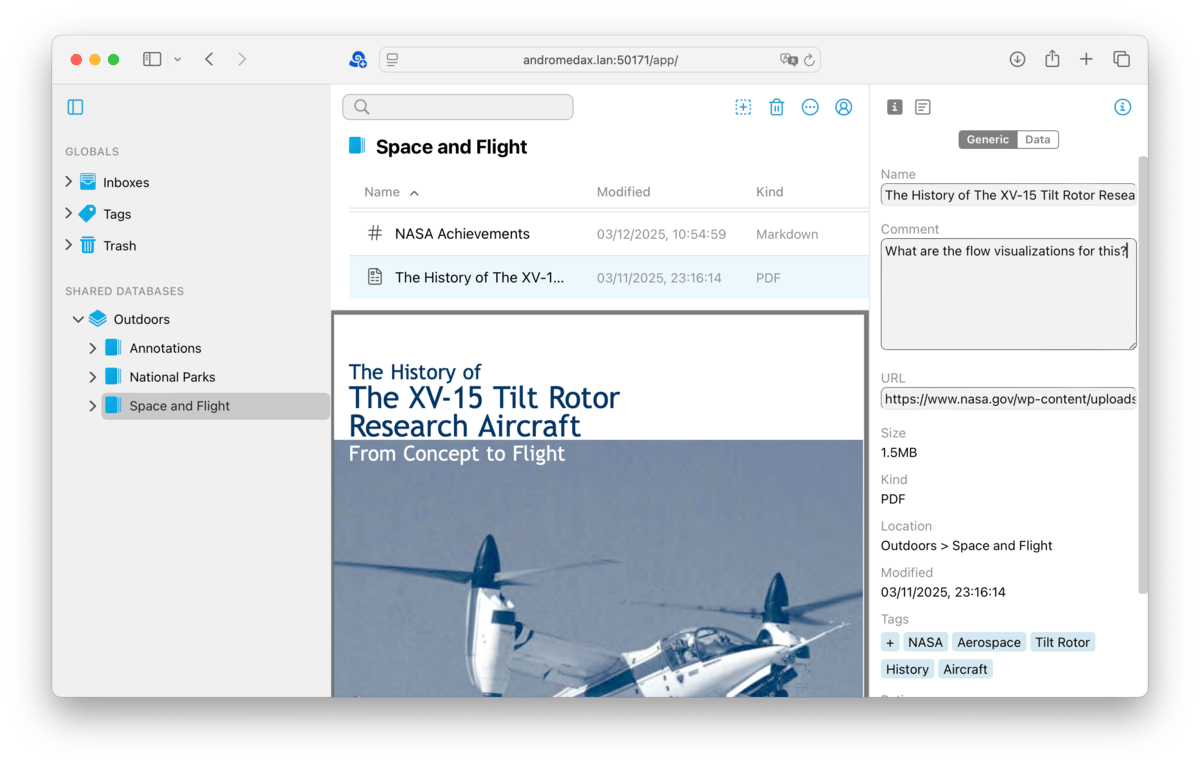Select the NASA Achievements markdown file
This screenshot has height=766, width=1200.
(x=462, y=234)
